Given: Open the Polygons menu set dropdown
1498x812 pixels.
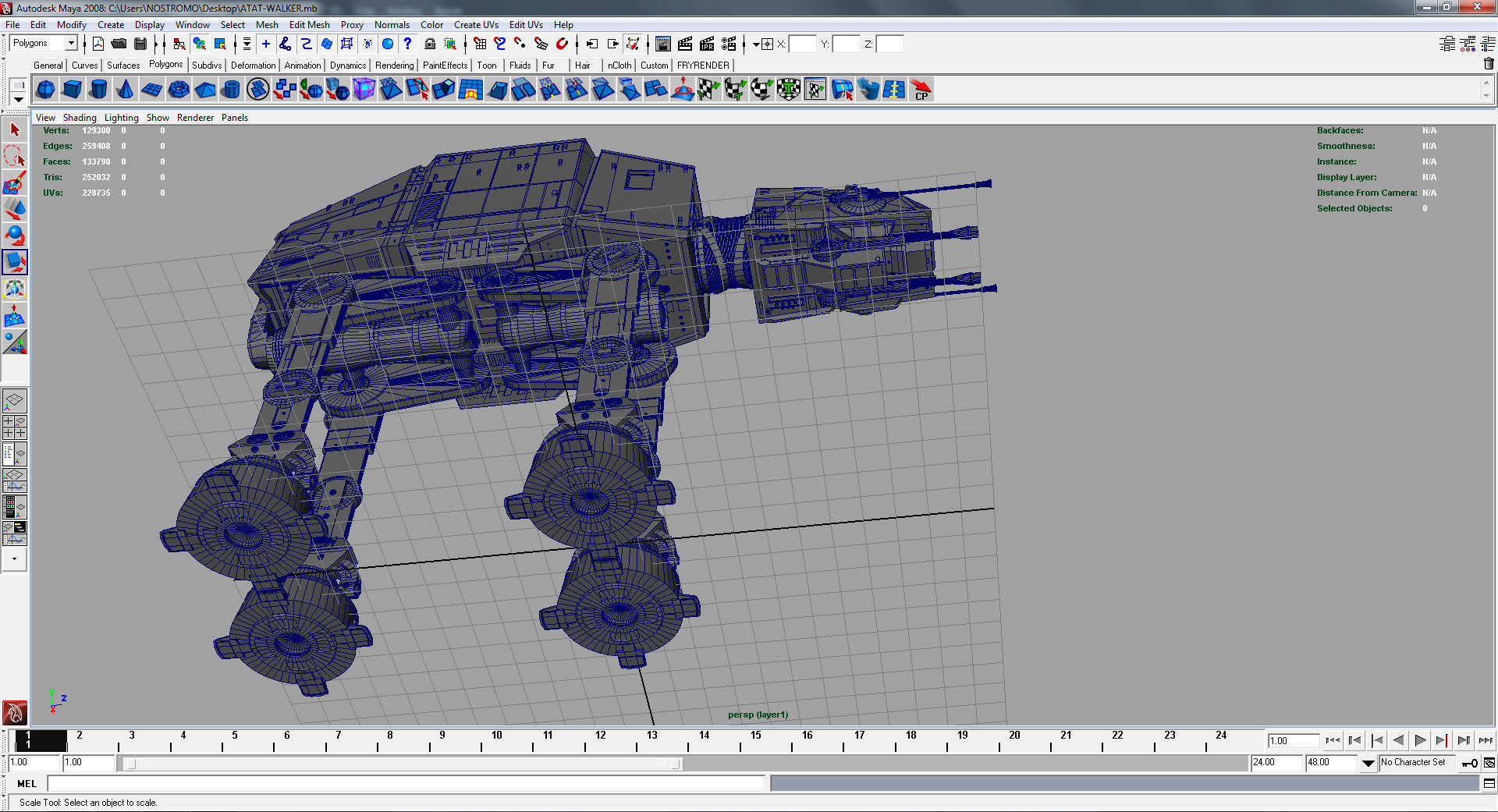Looking at the screenshot, I should 71,43.
